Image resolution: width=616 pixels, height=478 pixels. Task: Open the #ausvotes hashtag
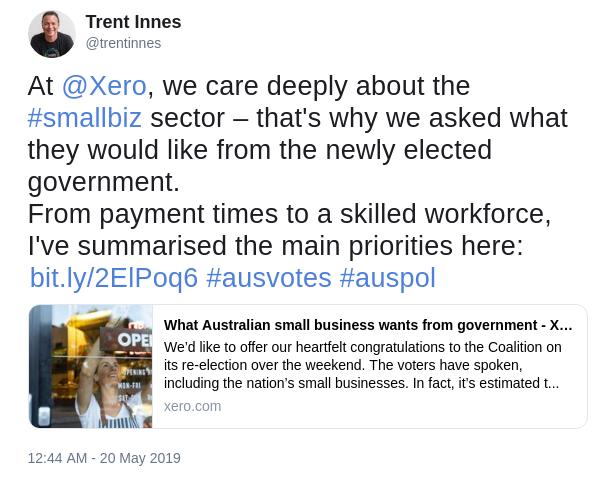[269, 278]
